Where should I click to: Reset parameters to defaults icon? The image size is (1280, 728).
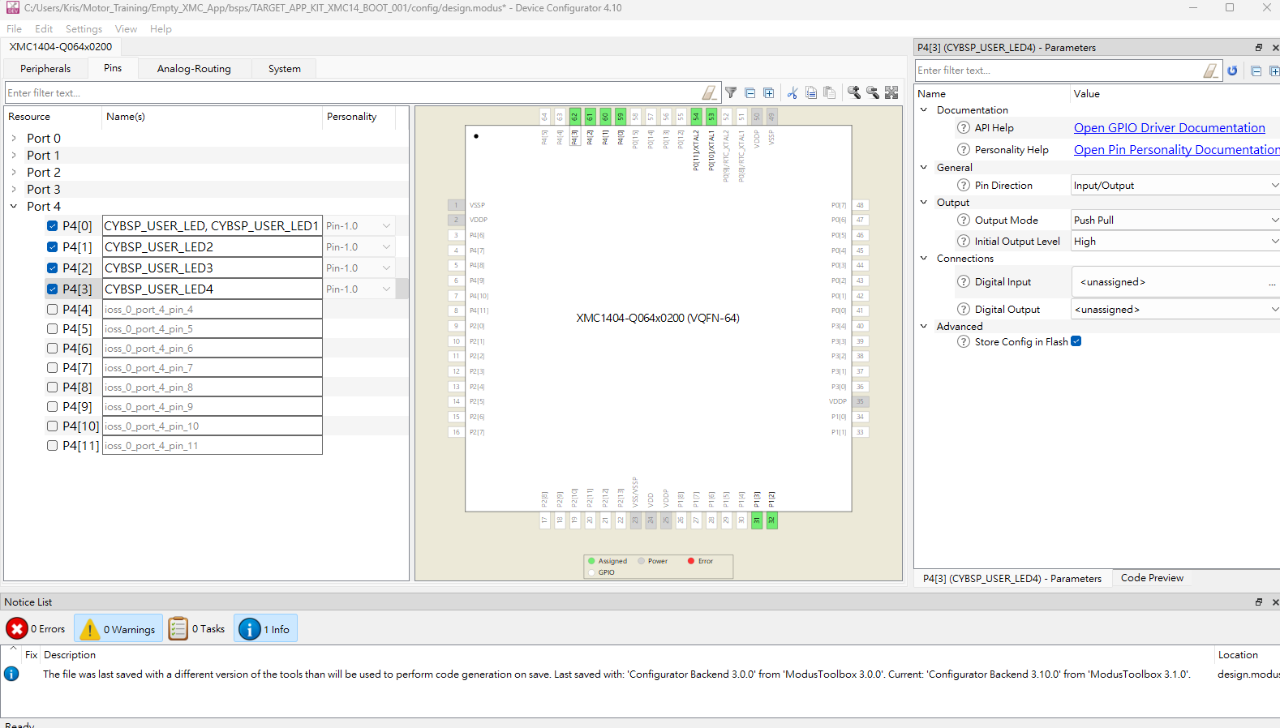coord(1232,71)
